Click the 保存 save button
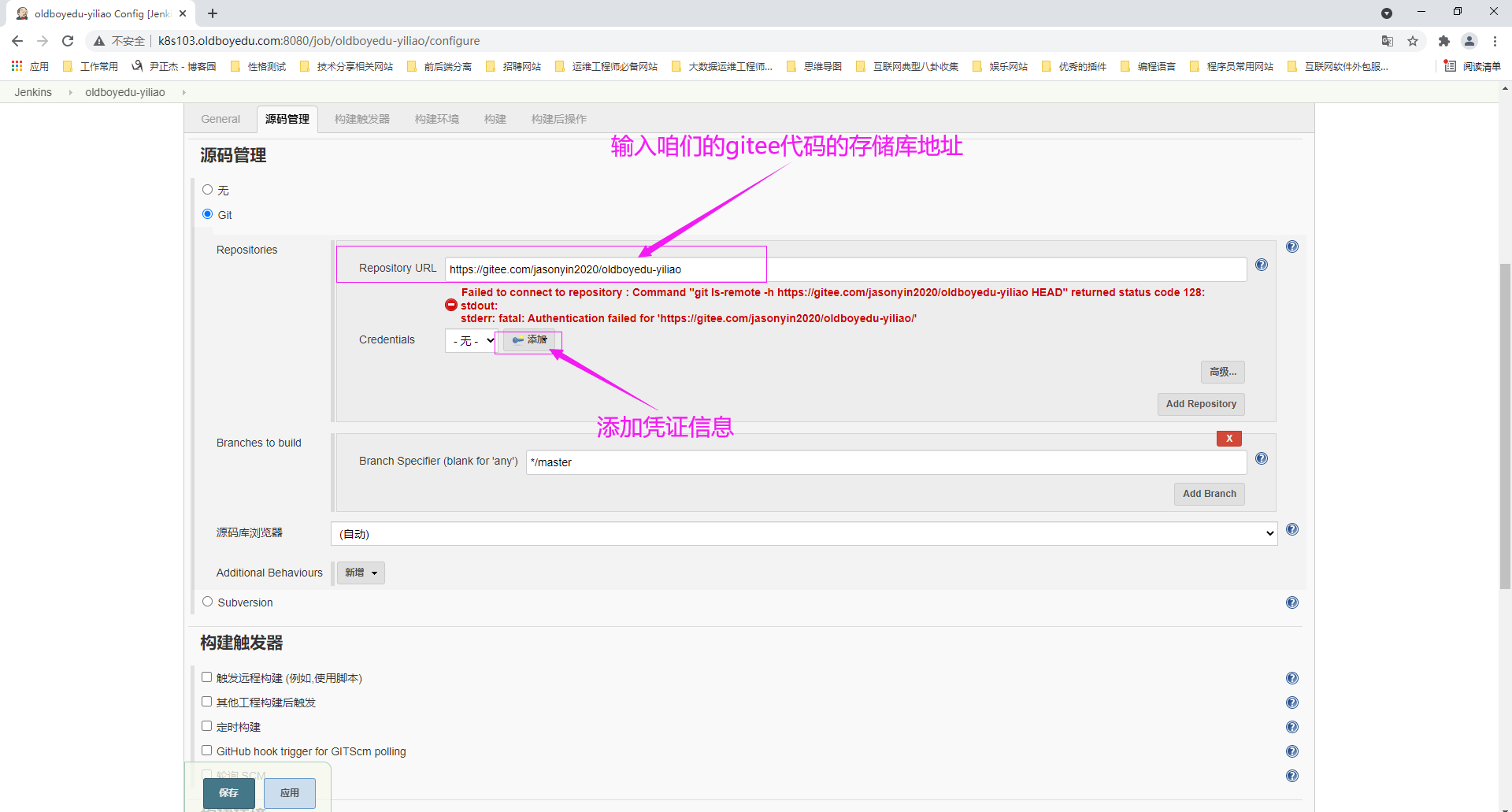The width and height of the screenshot is (1512, 812). pyautogui.click(x=228, y=793)
